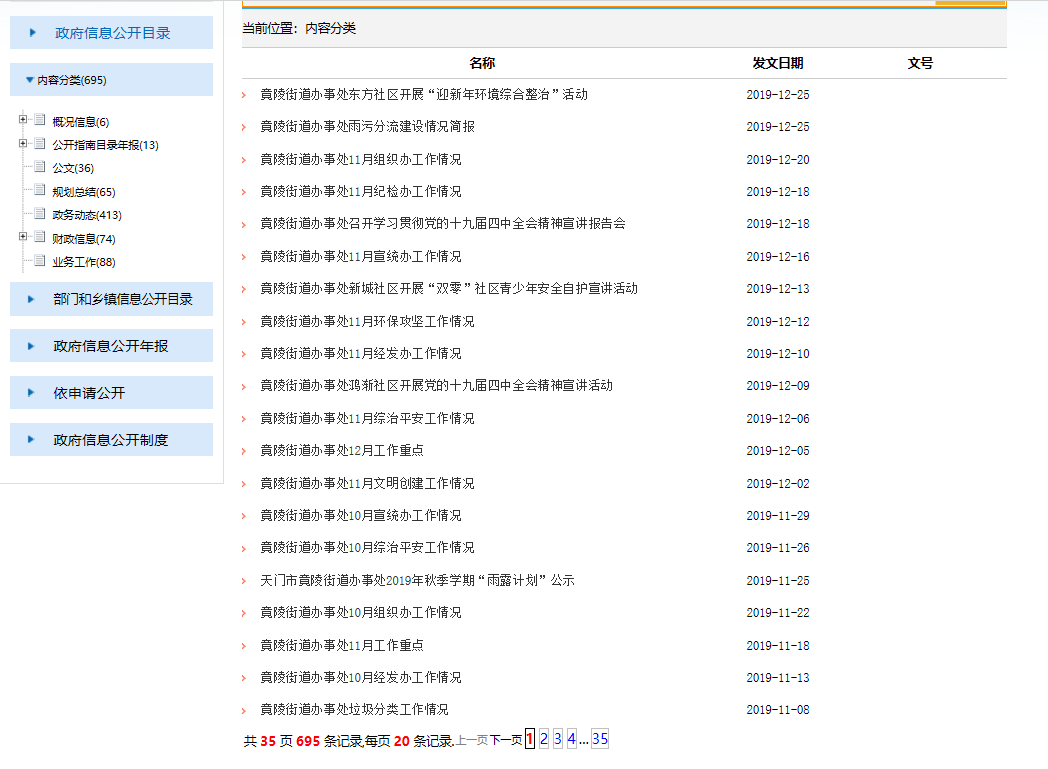Go to page 3 of results
This screenshot has height=769, width=1048.
click(558, 740)
